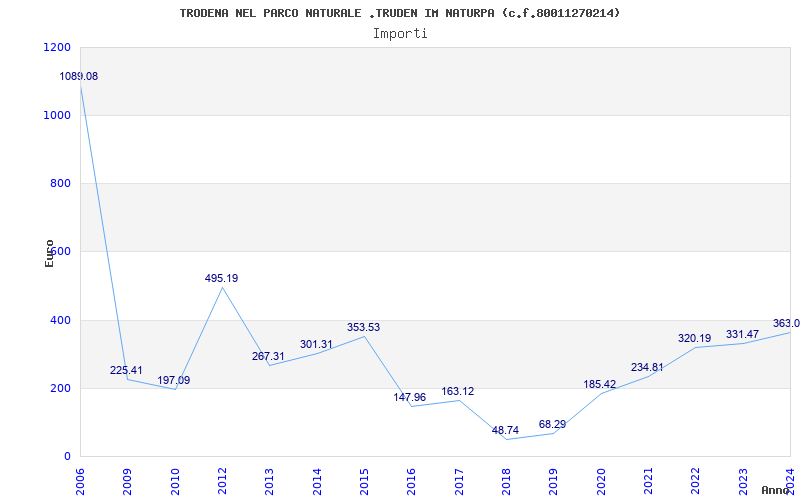Click the 1000 y-axis tick label
Screen dimensions: 800x500
coord(57,115)
